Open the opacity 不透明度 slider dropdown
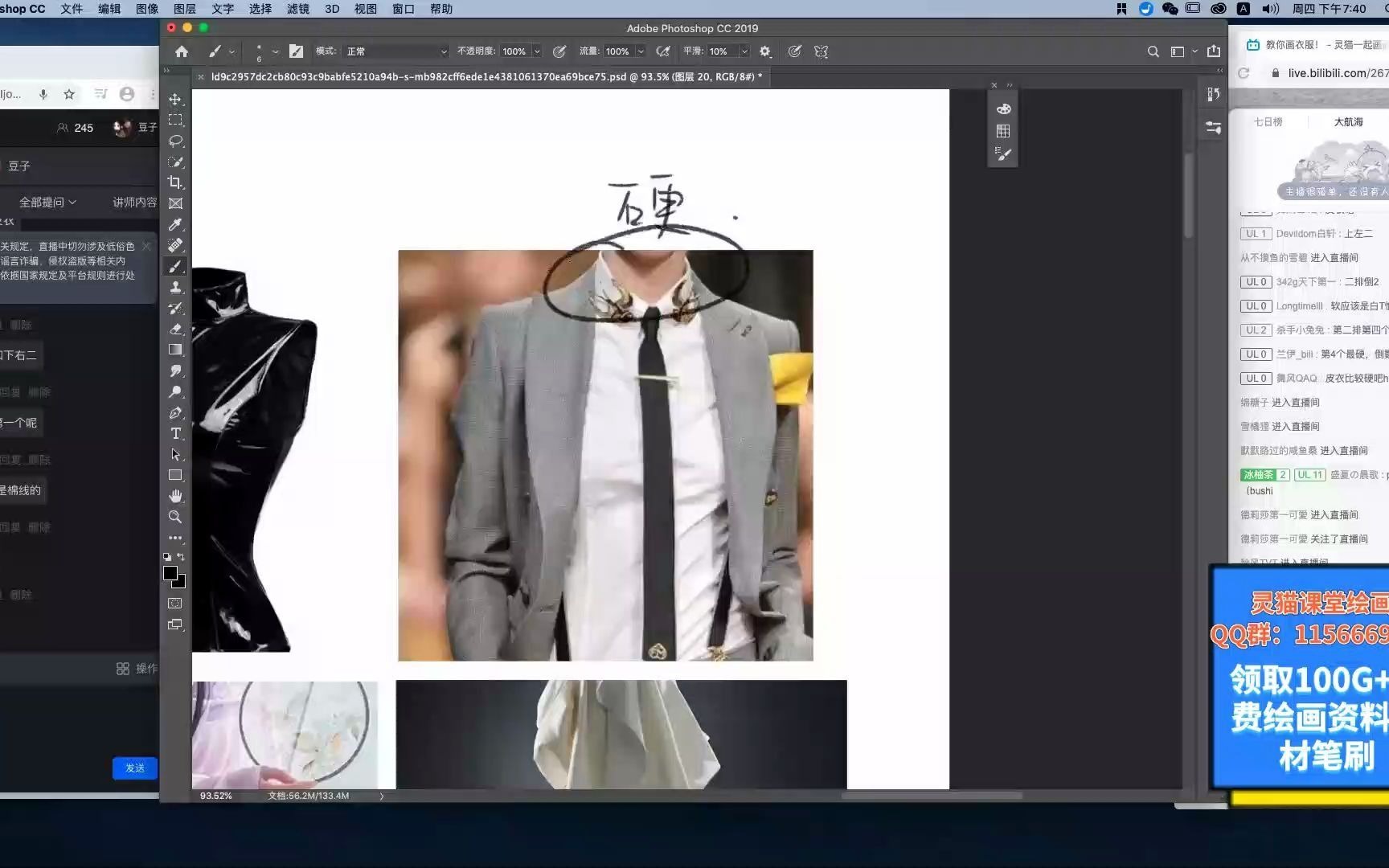The height and width of the screenshot is (868, 1389). (x=537, y=51)
